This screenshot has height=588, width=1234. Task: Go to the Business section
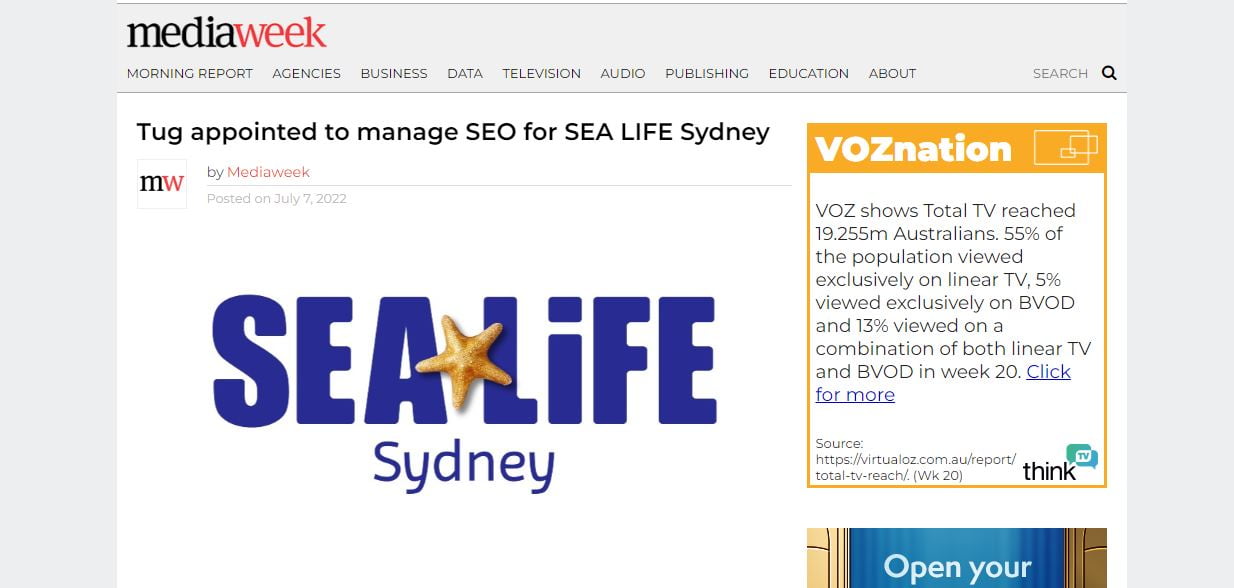coord(394,73)
